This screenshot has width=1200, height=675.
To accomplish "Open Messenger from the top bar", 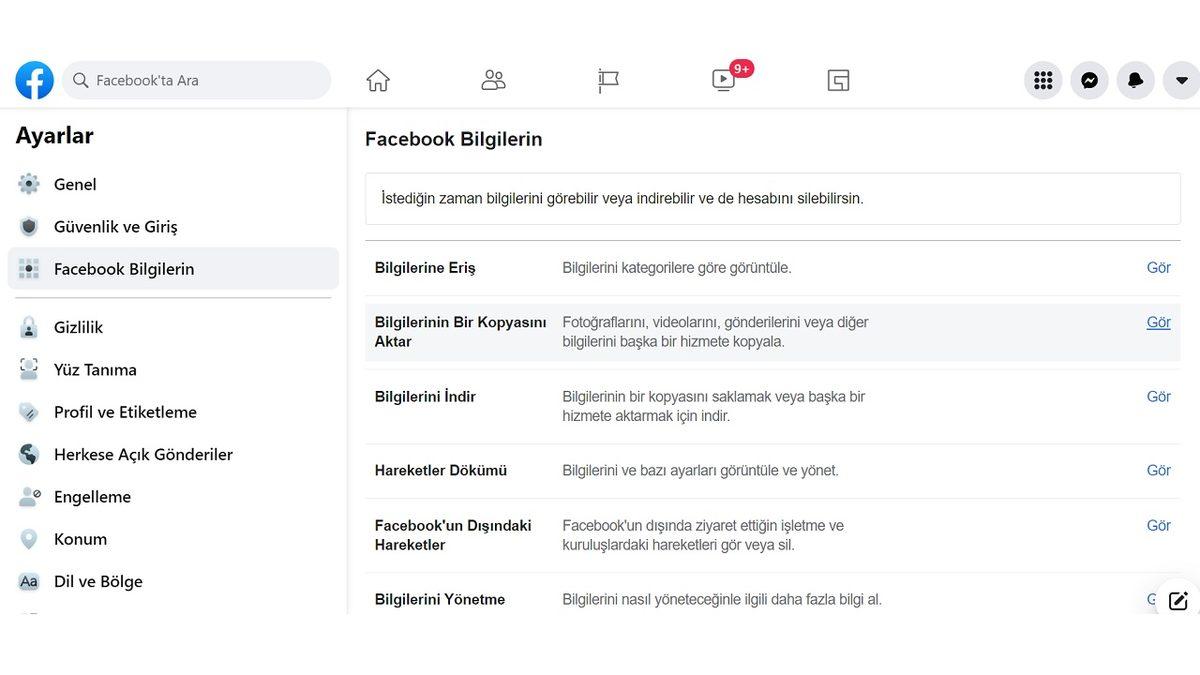I will [x=1089, y=80].
